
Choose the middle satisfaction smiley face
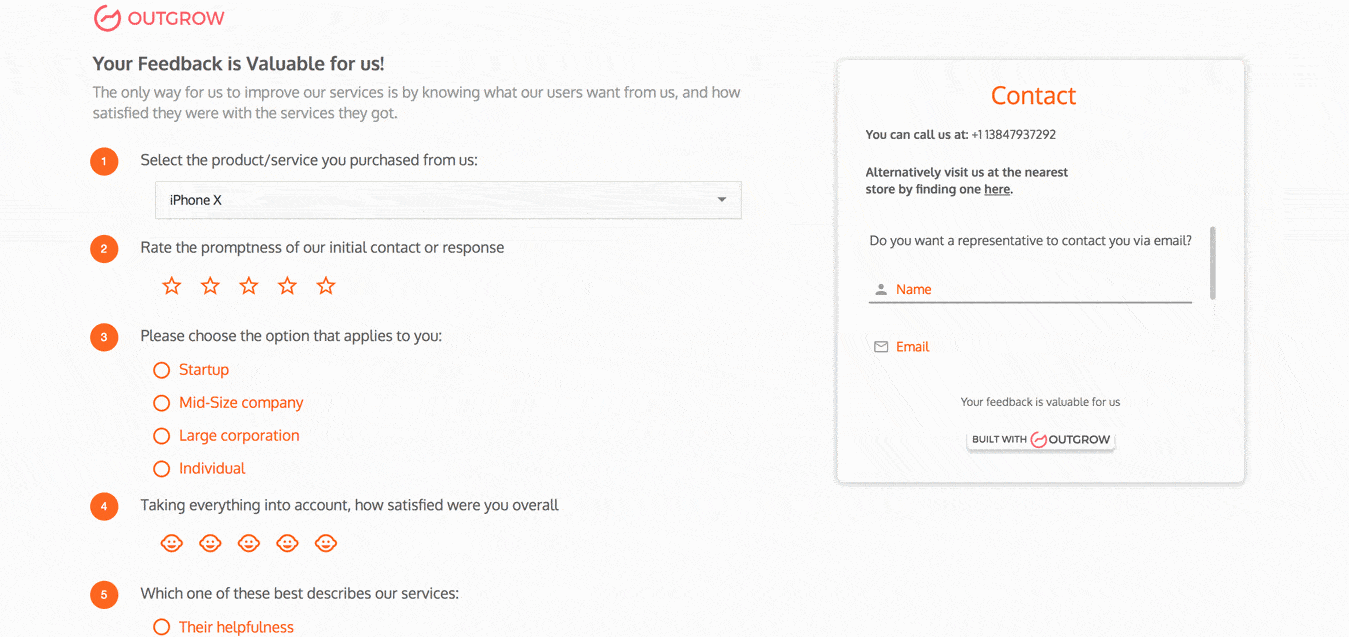tap(249, 543)
